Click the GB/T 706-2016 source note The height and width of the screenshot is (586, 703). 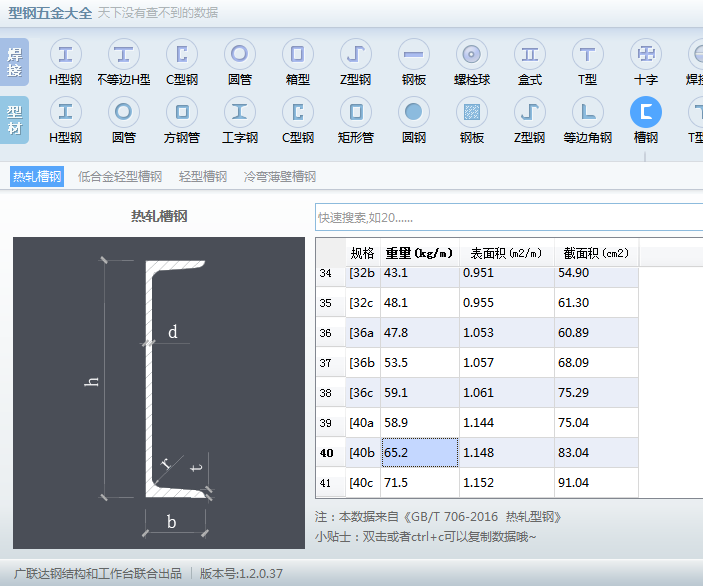(x=438, y=517)
